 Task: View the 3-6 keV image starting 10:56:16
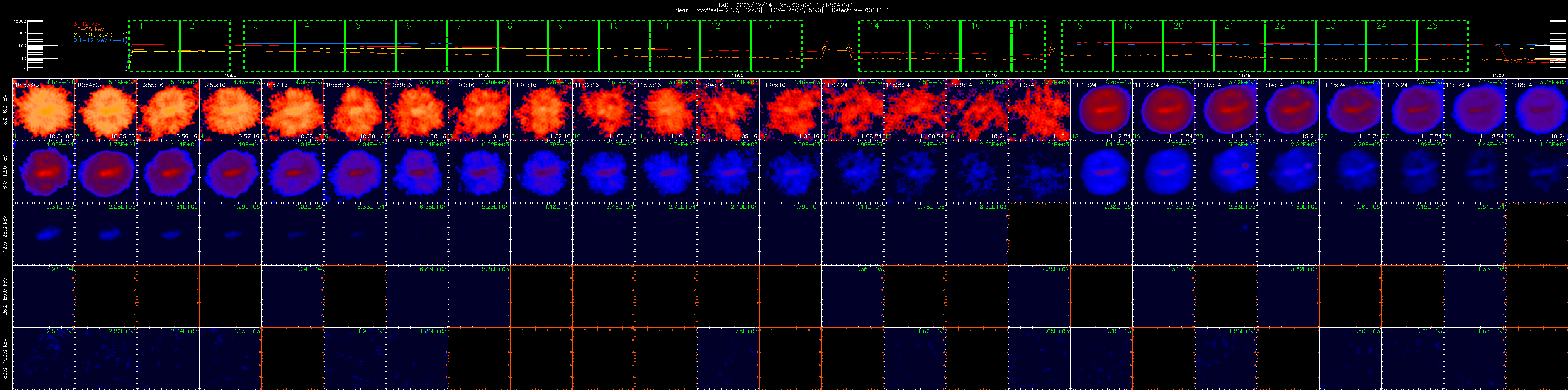[x=231, y=110]
